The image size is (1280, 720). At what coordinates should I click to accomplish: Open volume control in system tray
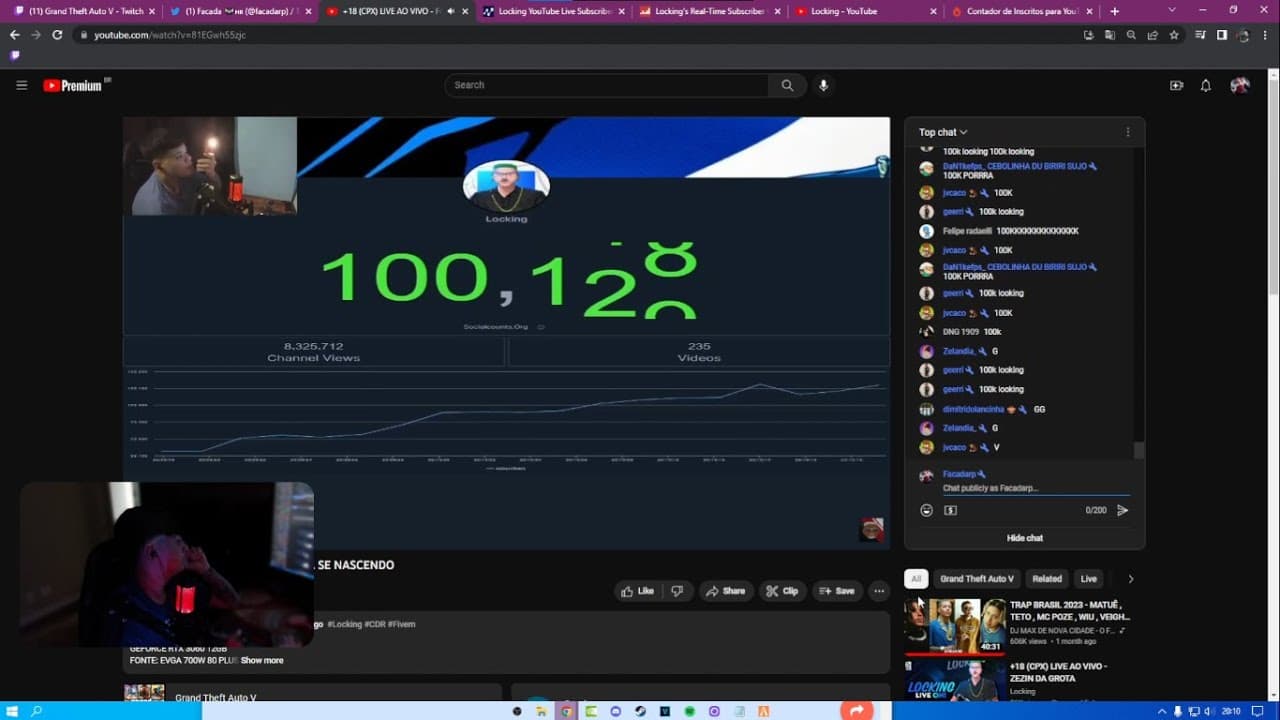pos(1208,711)
